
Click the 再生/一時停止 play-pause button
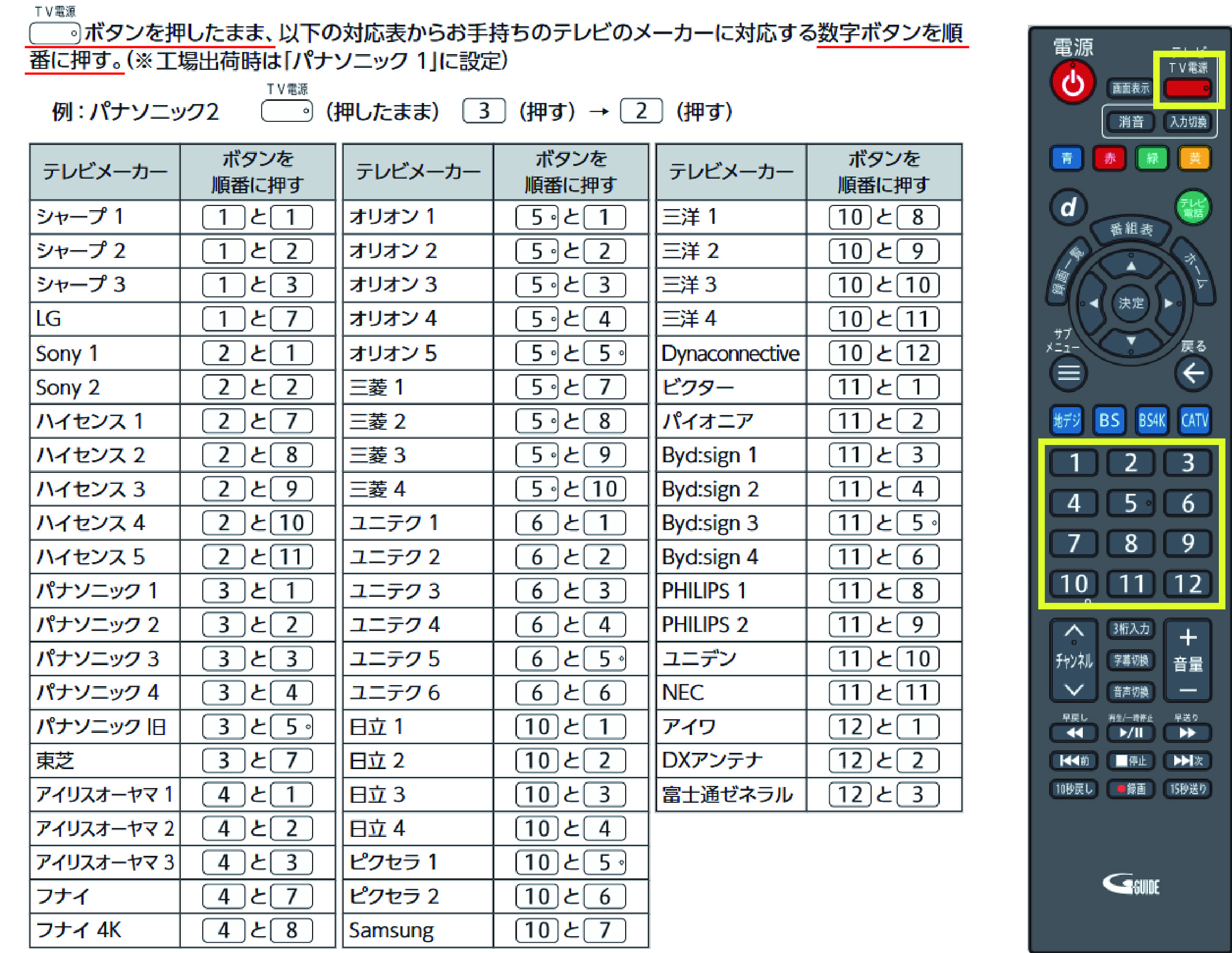(1131, 733)
